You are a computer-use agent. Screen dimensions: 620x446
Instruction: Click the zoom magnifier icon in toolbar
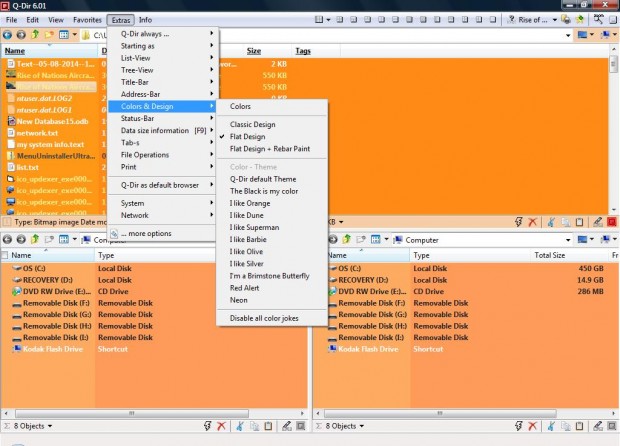598,19
